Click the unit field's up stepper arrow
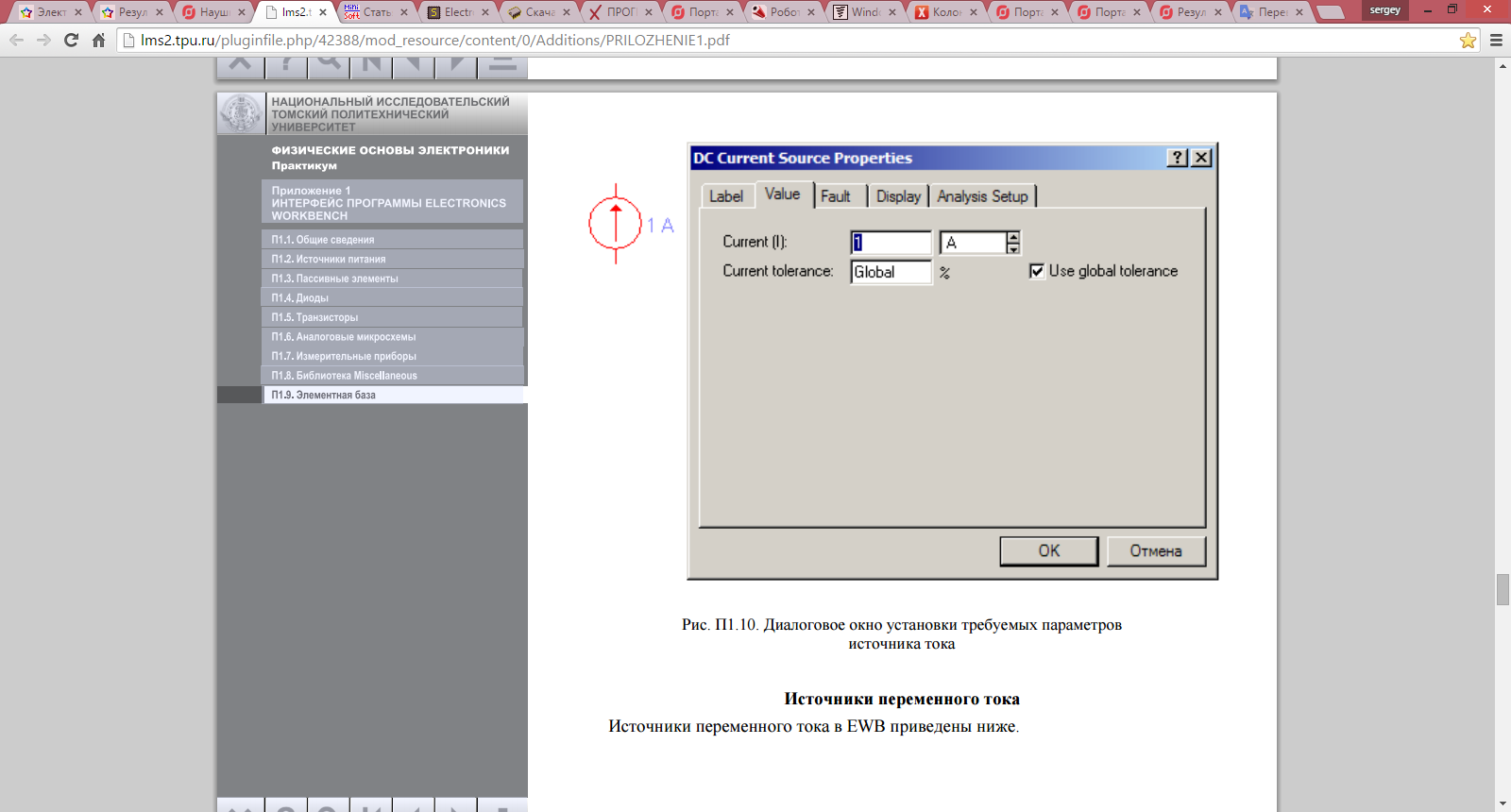Image resolution: width=1511 pixels, height=812 pixels. [x=1013, y=237]
